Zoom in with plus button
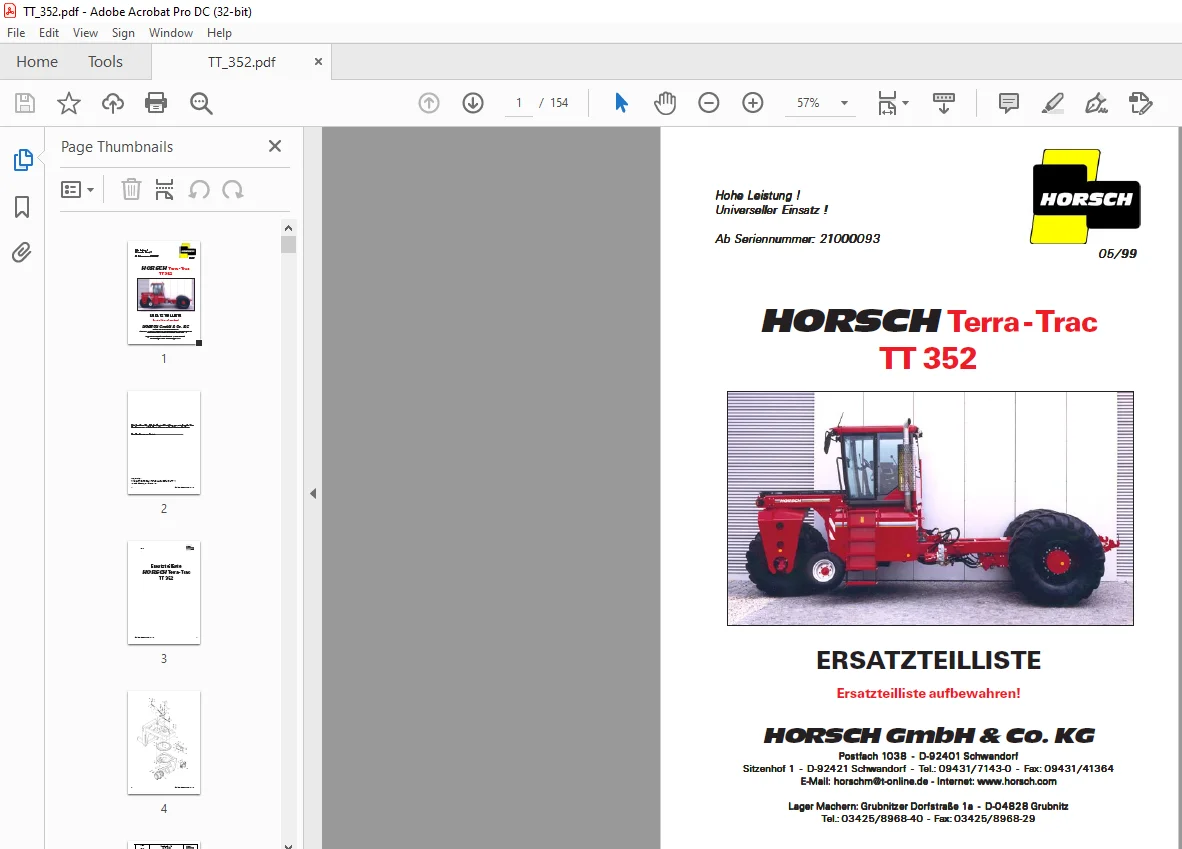This screenshot has height=849, width=1182. pos(753,103)
